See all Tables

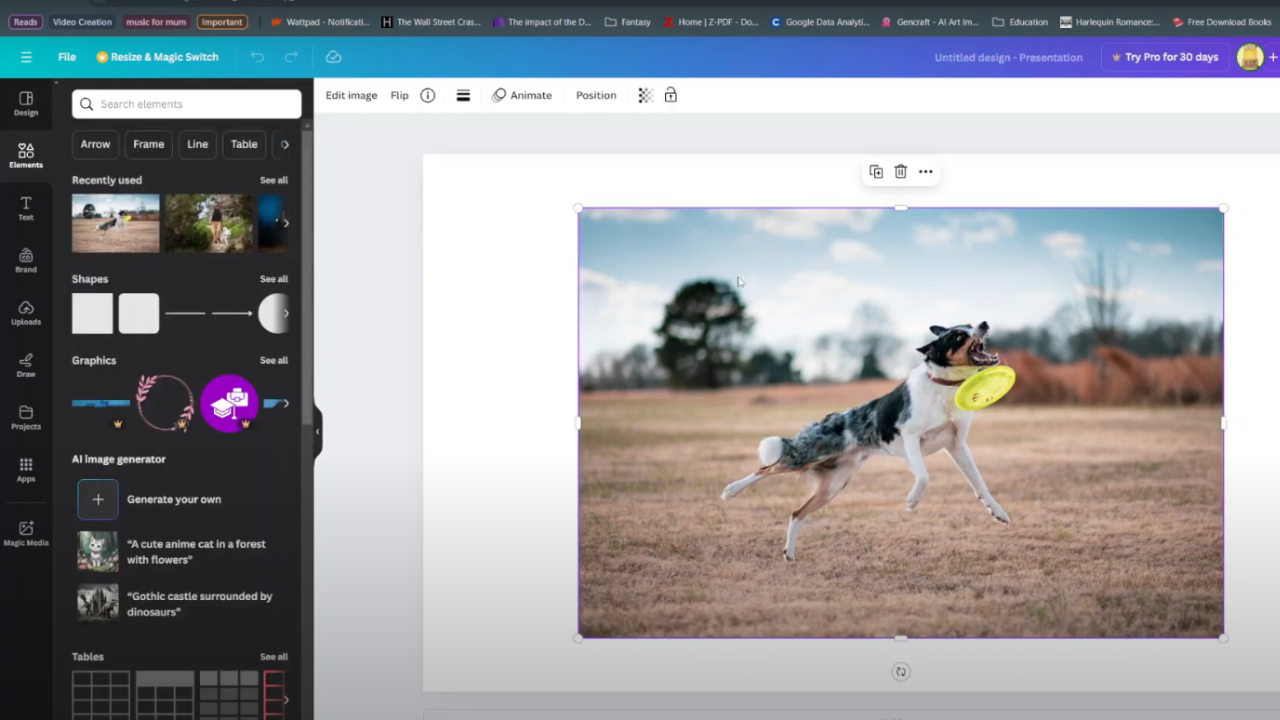[x=274, y=657]
